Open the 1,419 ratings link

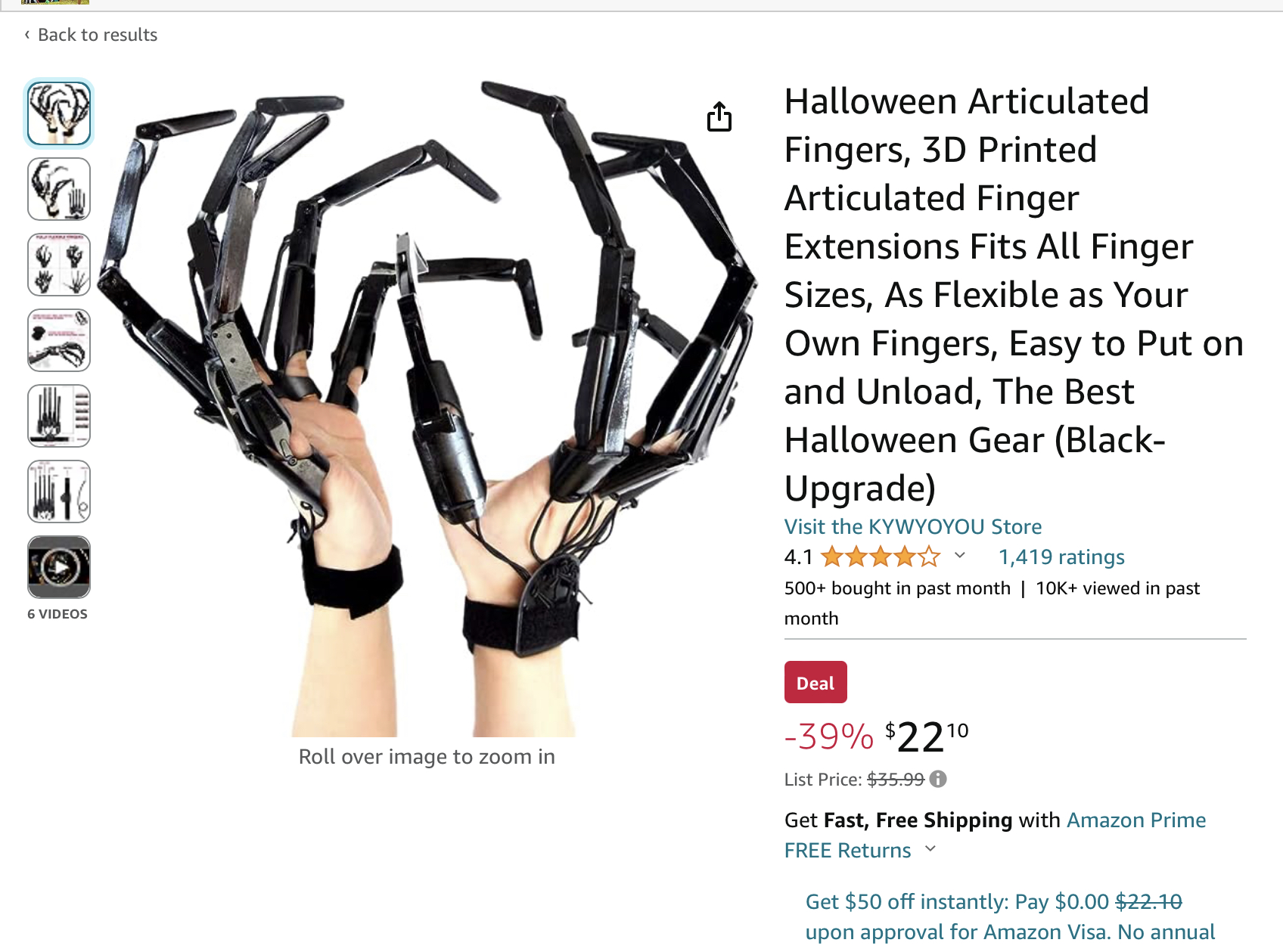pos(1061,557)
